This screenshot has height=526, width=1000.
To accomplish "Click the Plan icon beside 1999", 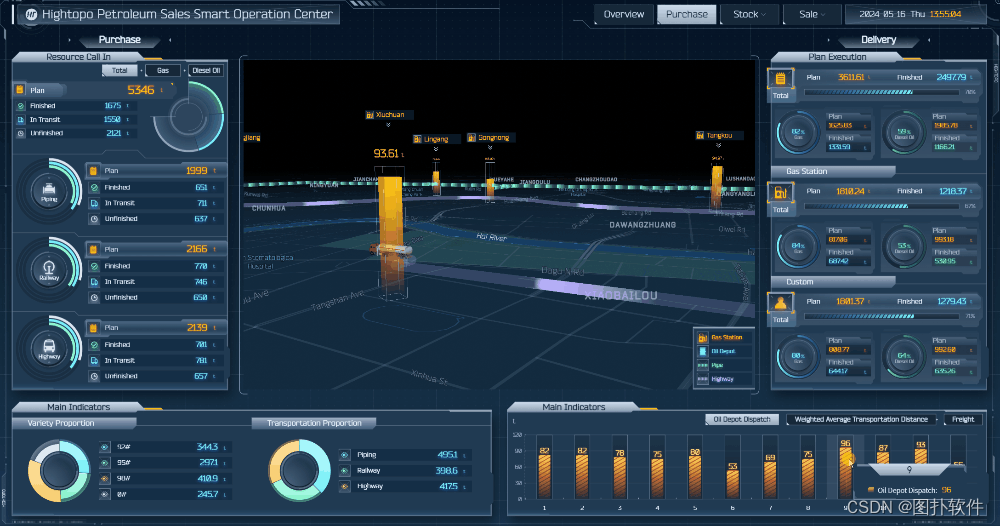I will (94, 171).
